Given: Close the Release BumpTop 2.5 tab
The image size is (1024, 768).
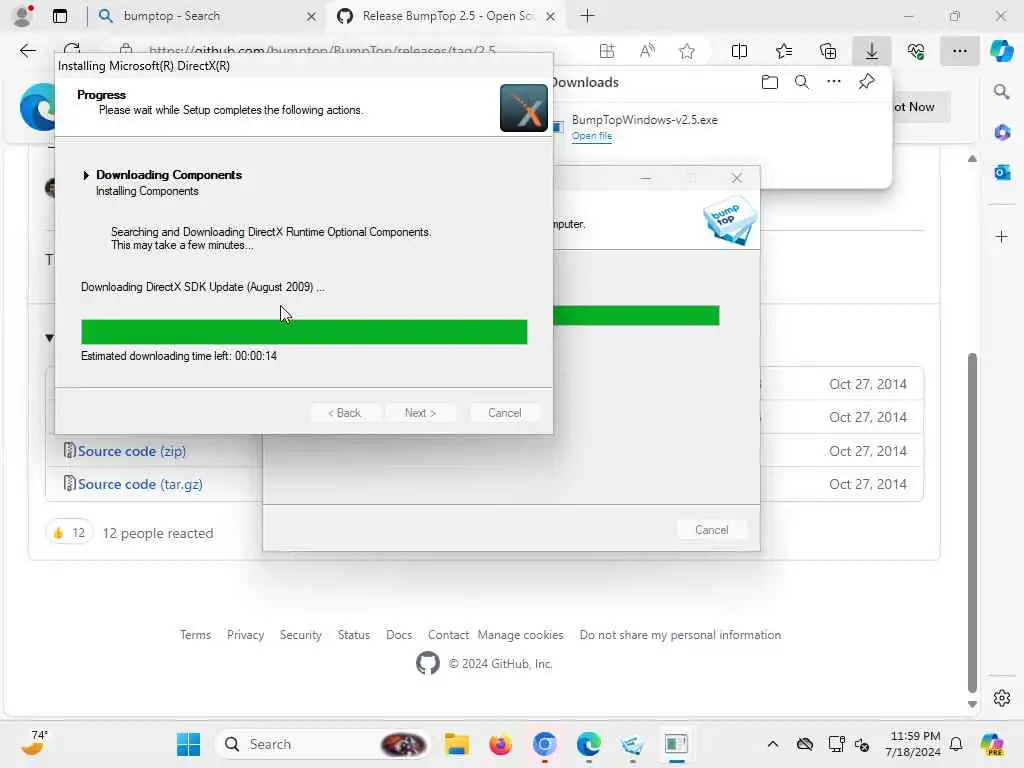Looking at the screenshot, I should pyautogui.click(x=551, y=16).
